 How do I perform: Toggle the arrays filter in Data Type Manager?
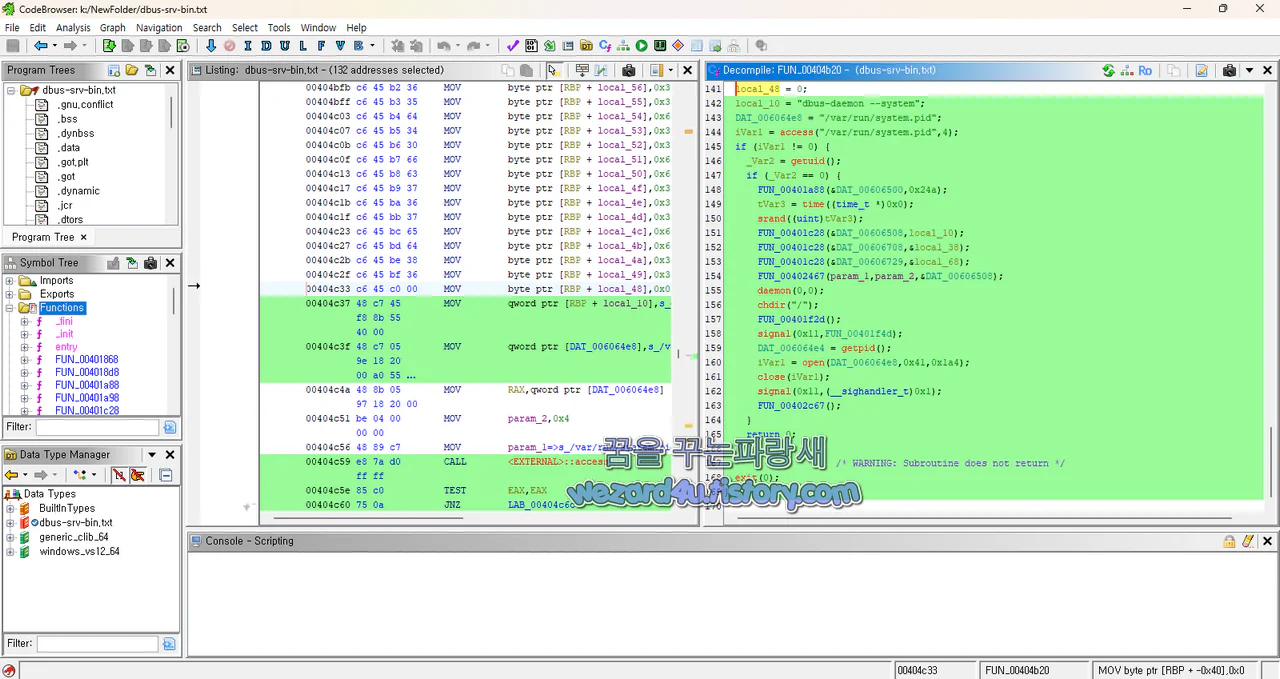click(x=118, y=475)
